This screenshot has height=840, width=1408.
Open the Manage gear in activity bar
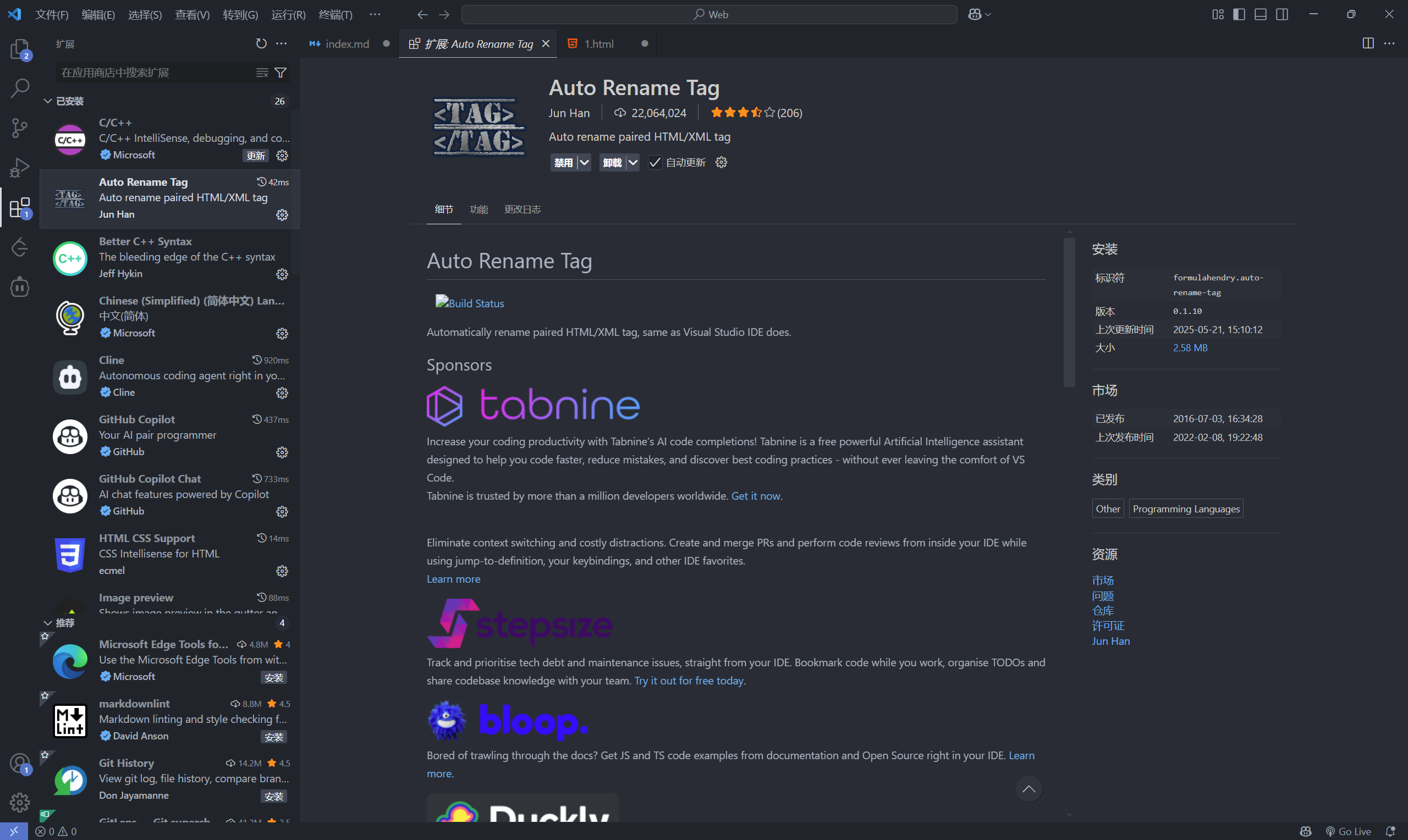20,802
